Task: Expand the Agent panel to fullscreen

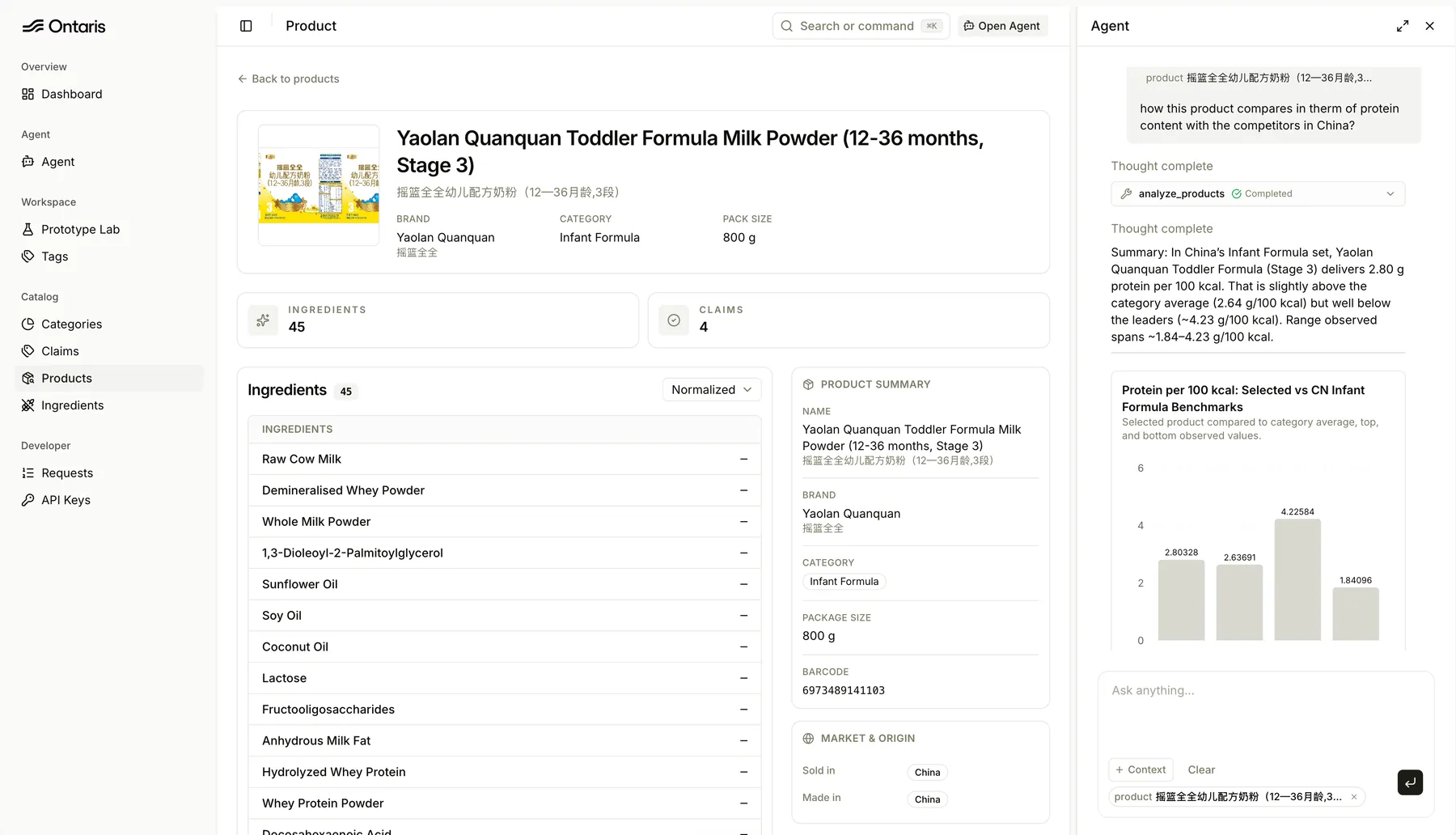Action: (x=1403, y=26)
